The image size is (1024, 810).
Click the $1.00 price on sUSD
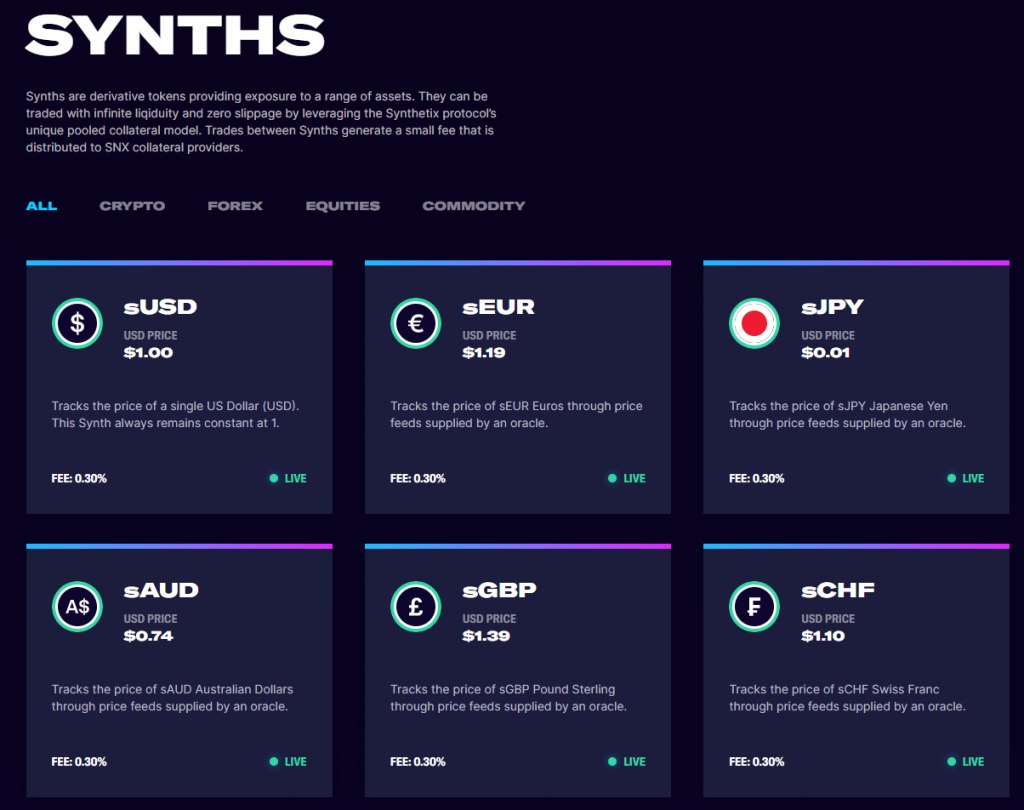point(148,353)
